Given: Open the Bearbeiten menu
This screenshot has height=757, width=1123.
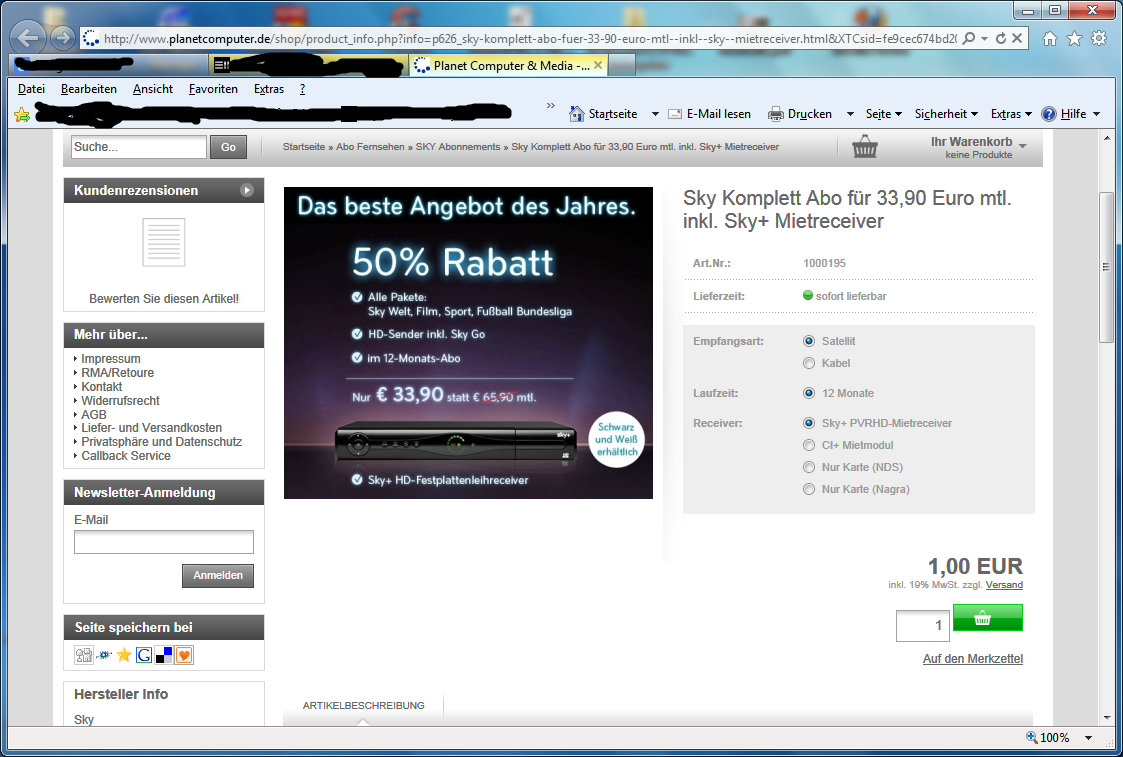Looking at the screenshot, I should [x=89, y=89].
